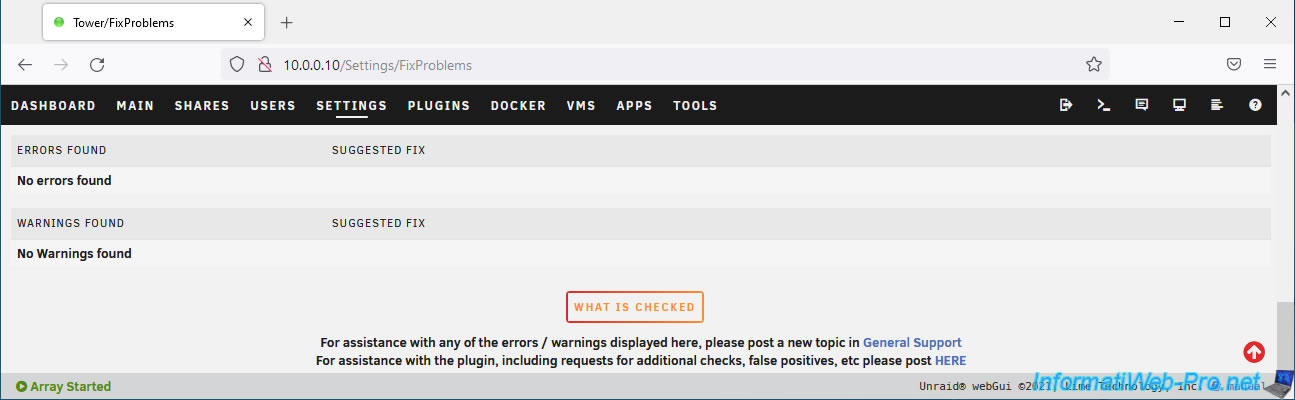1295x400 pixels.
Task: Open the system log icon
Action: 1217,105
